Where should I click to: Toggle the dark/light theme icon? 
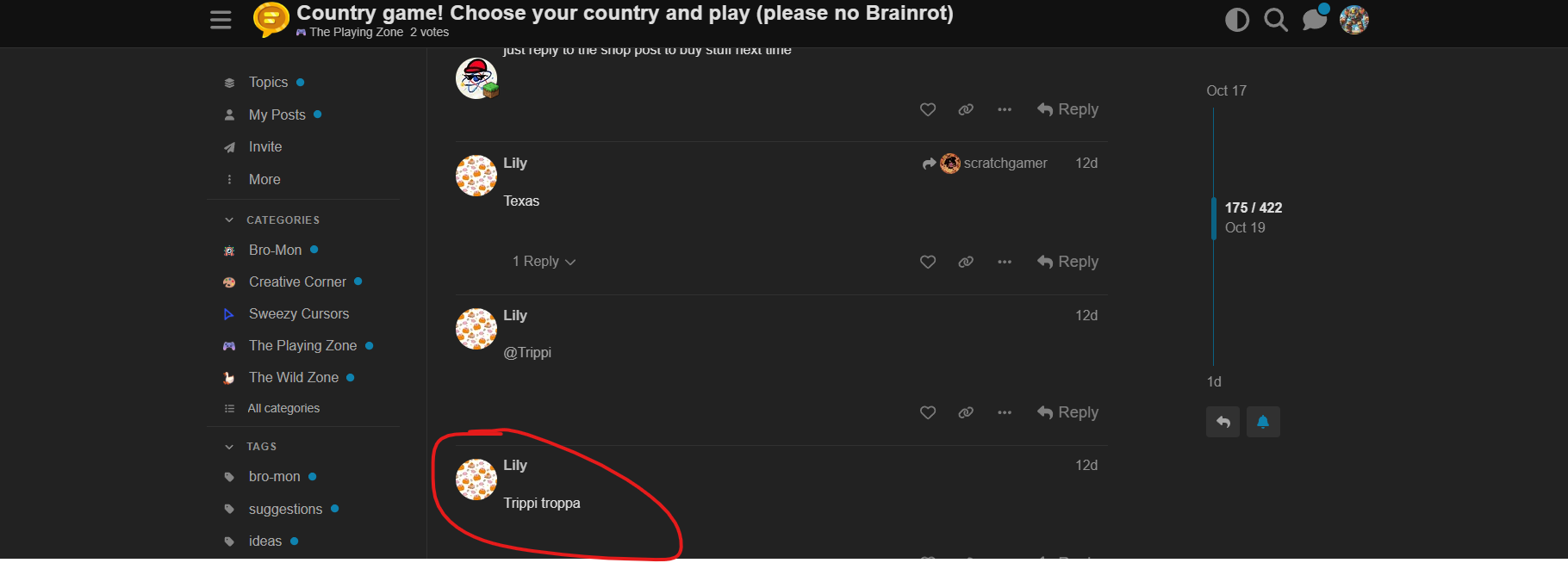click(1237, 20)
